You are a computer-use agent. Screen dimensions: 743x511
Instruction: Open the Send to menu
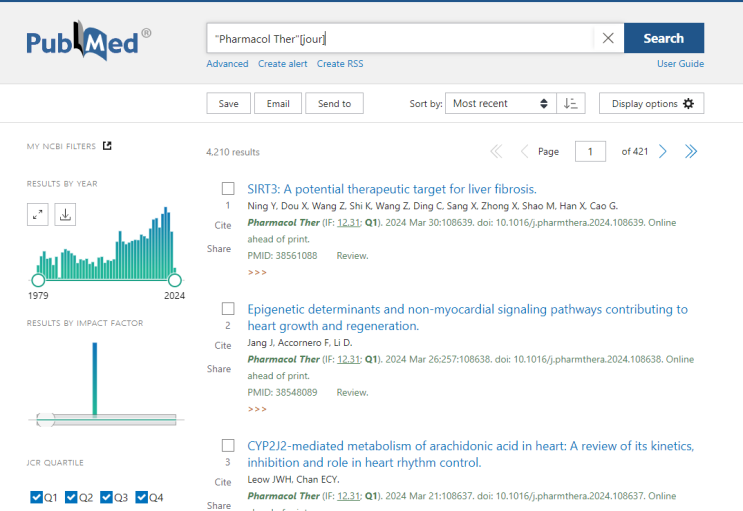(334, 104)
